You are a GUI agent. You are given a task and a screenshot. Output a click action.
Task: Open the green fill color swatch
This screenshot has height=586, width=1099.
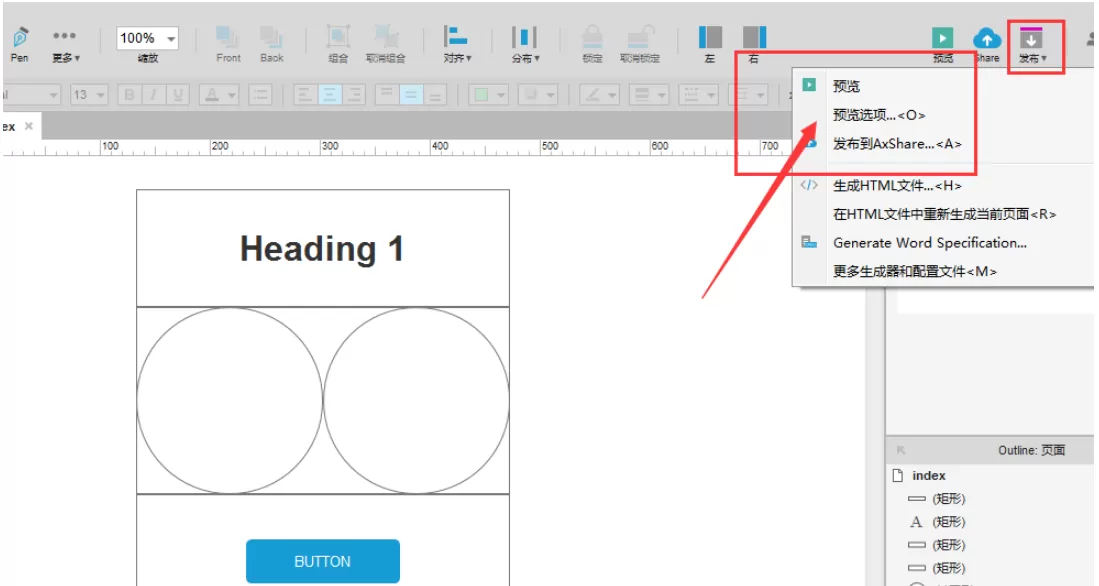(488, 95)
